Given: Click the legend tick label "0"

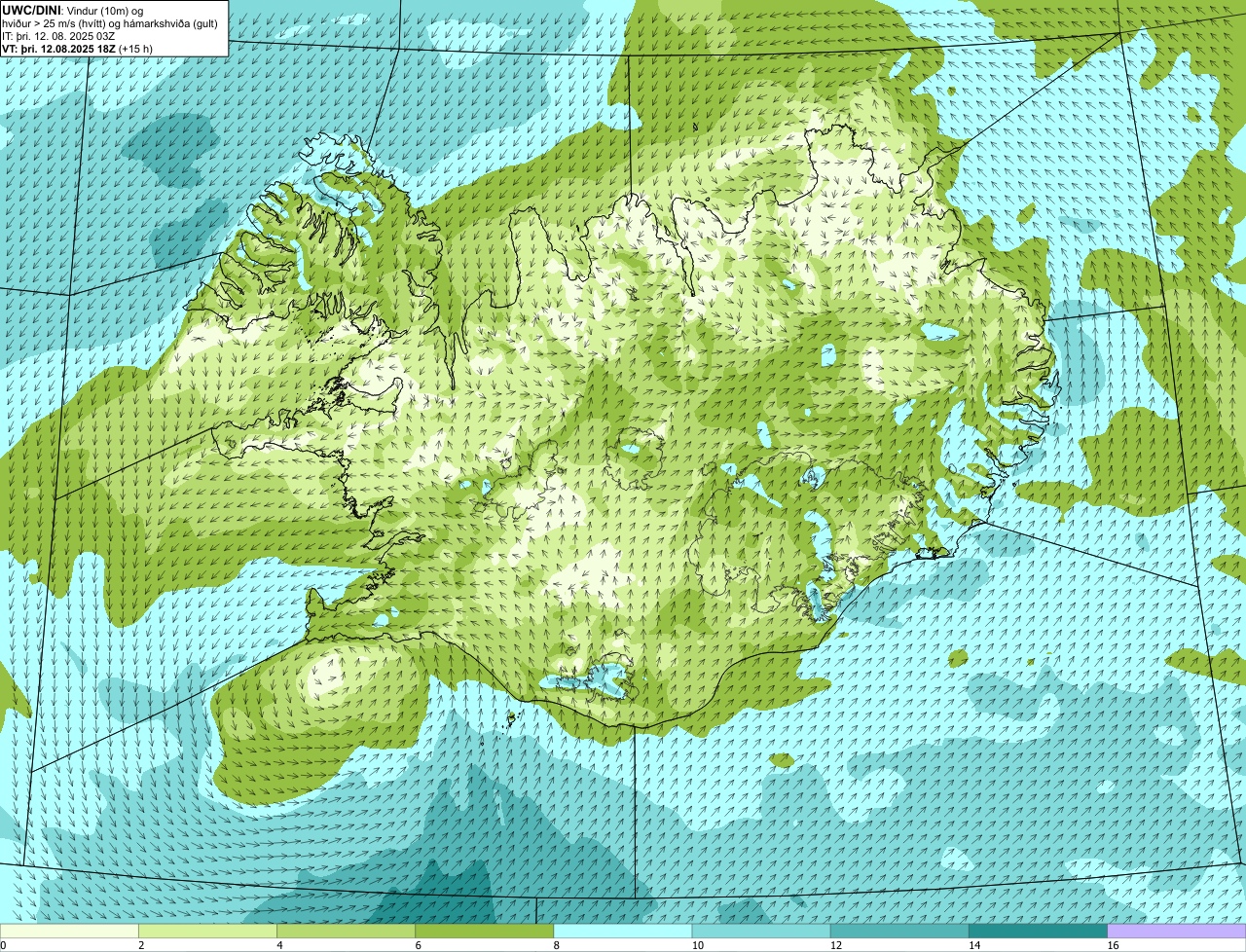Looking at the screenshot, I should pyautogui.click(x=4, y=945).
